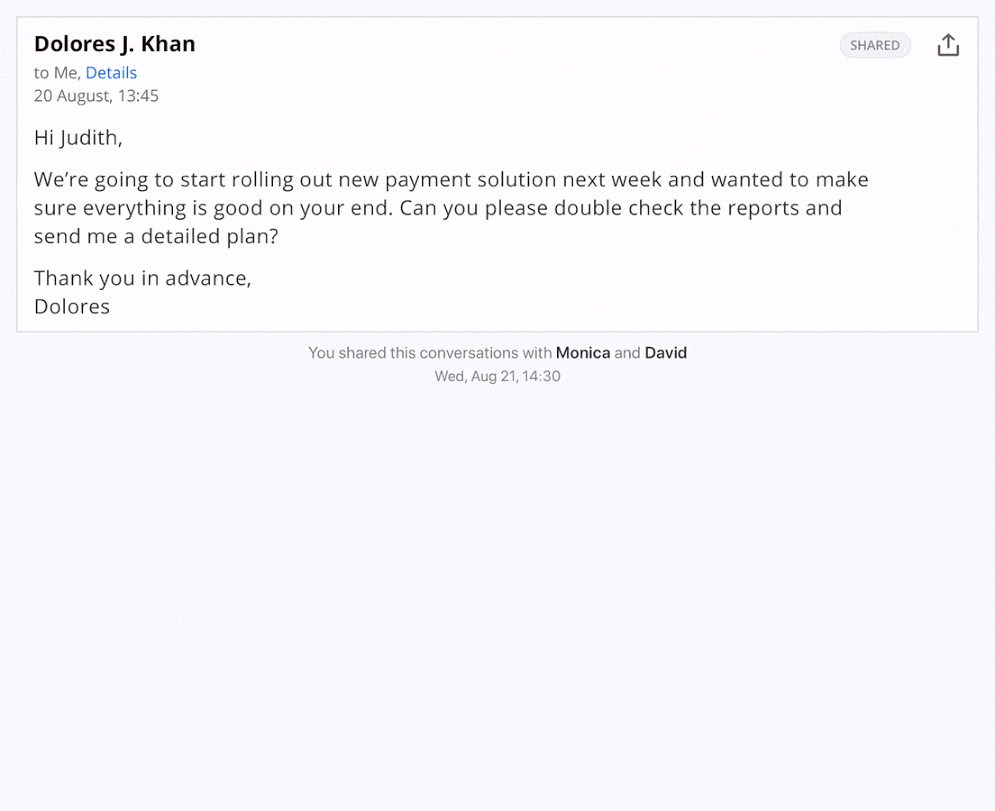
Task: Open the Details link
Action: coord(111,72)
